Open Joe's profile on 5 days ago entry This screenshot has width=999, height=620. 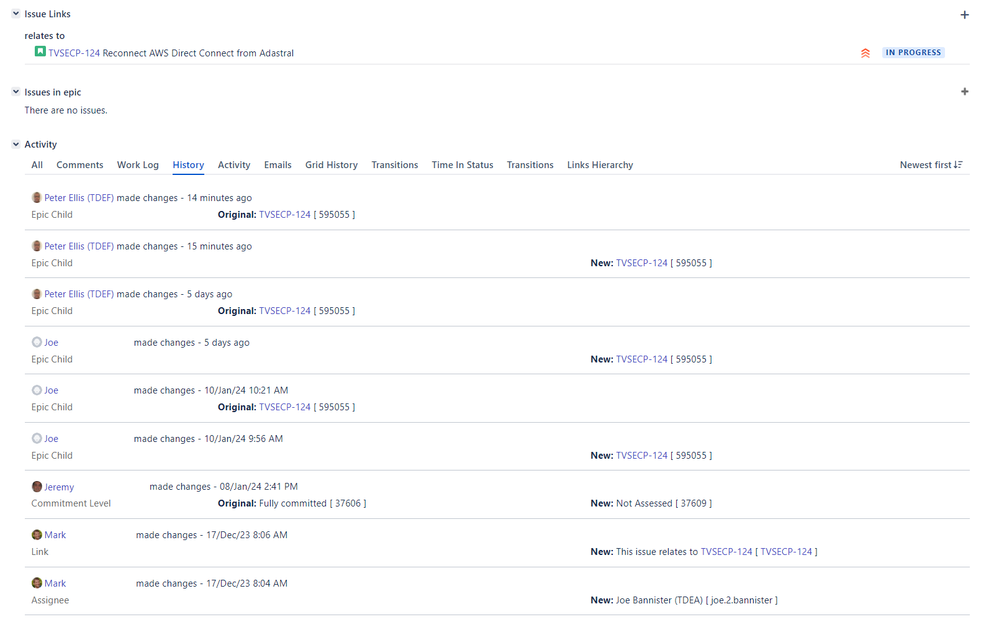(x=51, y=342)
